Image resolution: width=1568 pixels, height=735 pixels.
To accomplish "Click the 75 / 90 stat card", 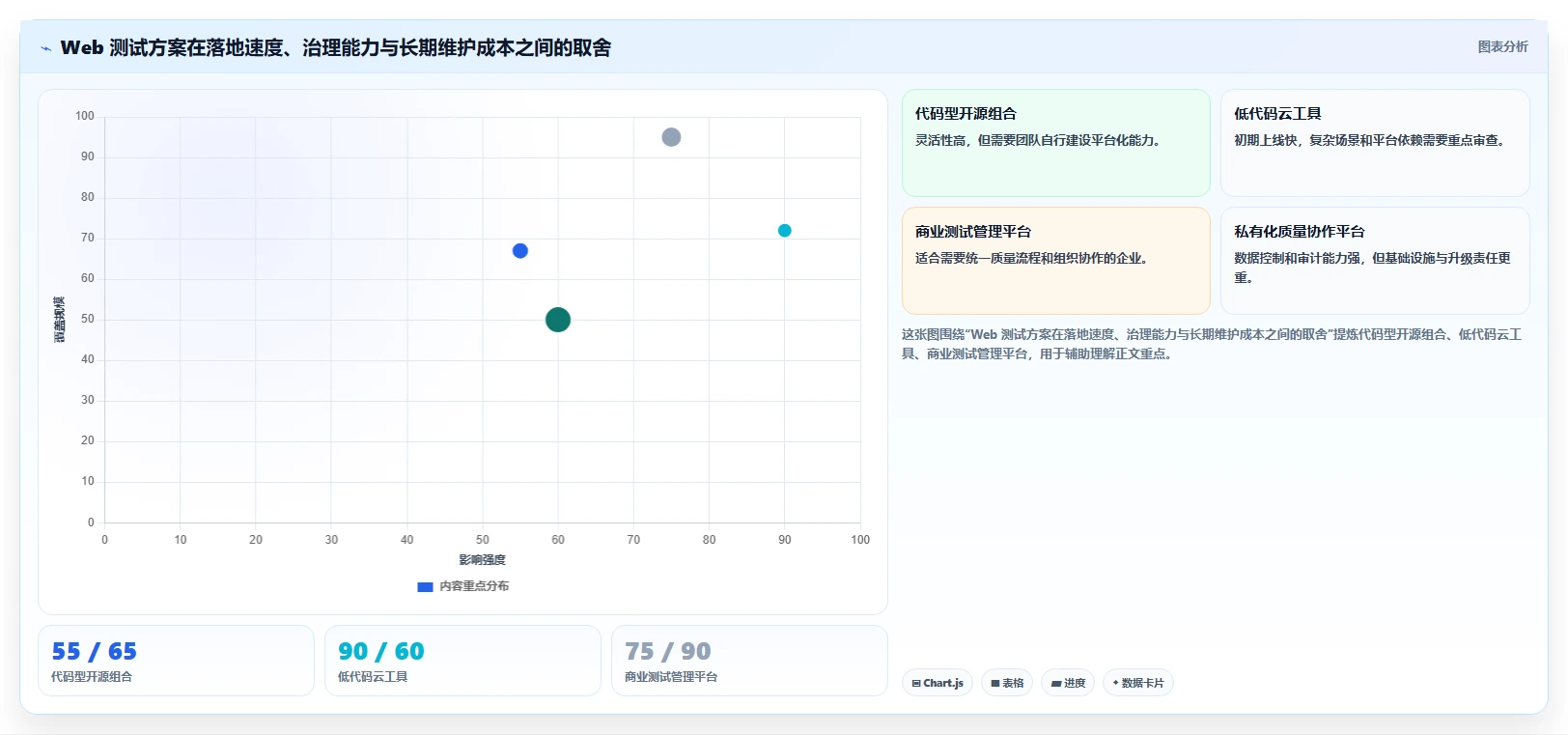I will 749,661.
